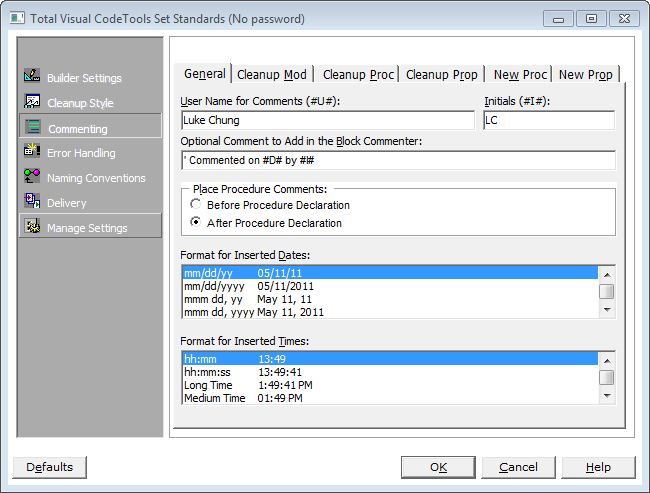Click the Initials input field
This screenshot has width=650, height=493.
point(549,120)
